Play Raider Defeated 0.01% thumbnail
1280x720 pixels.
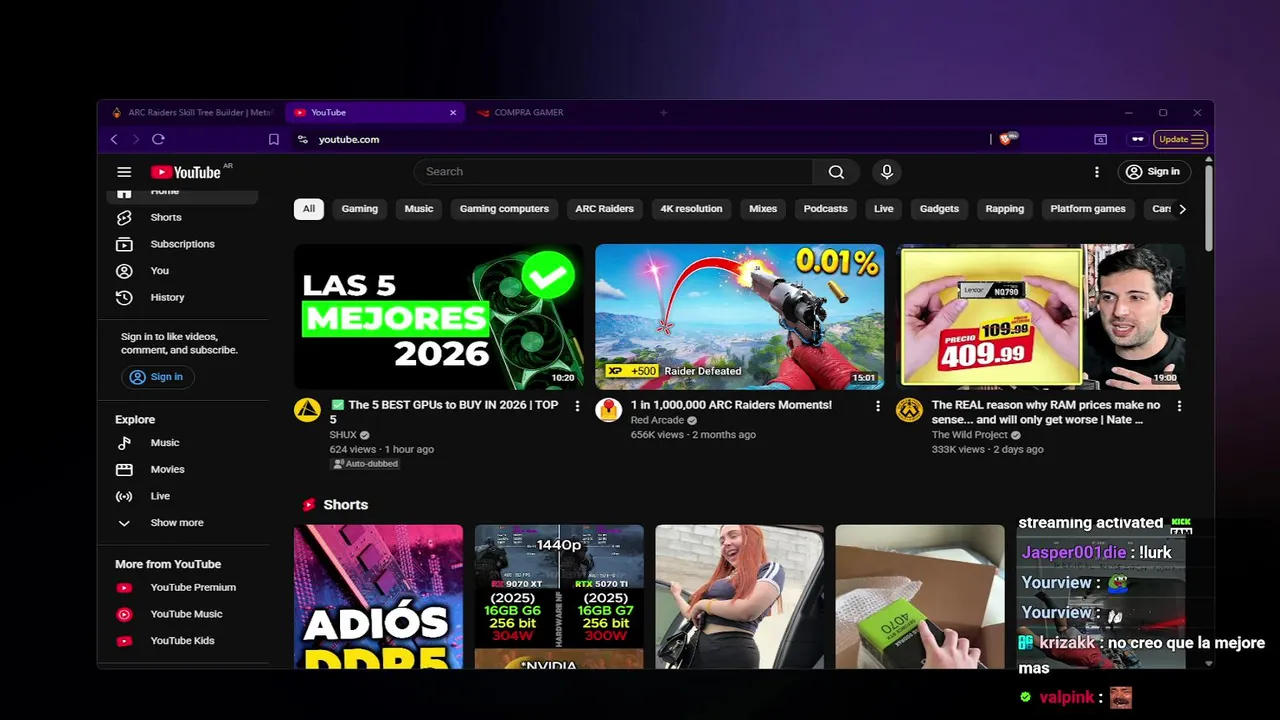[739, 316]
